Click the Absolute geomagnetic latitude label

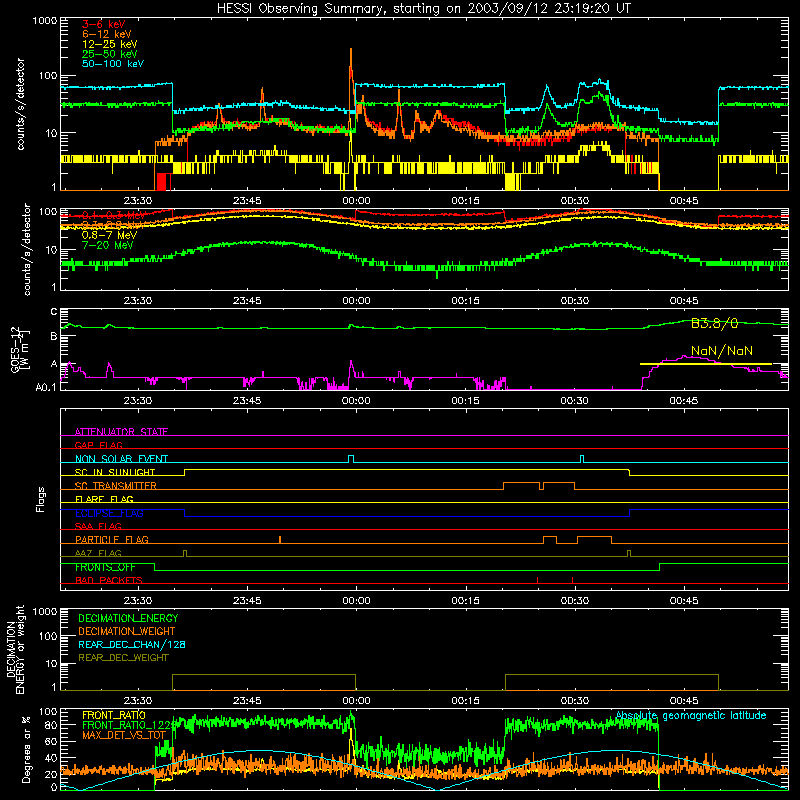[691, 716]
